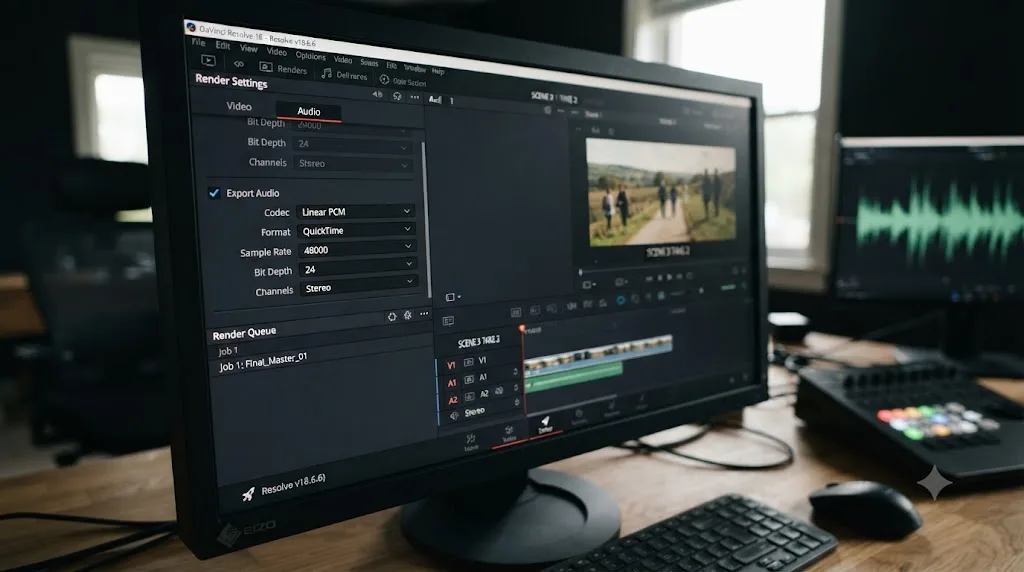
Task: Click the rocket icon beside Resolve v18.6.6
Action: (248, 494)
